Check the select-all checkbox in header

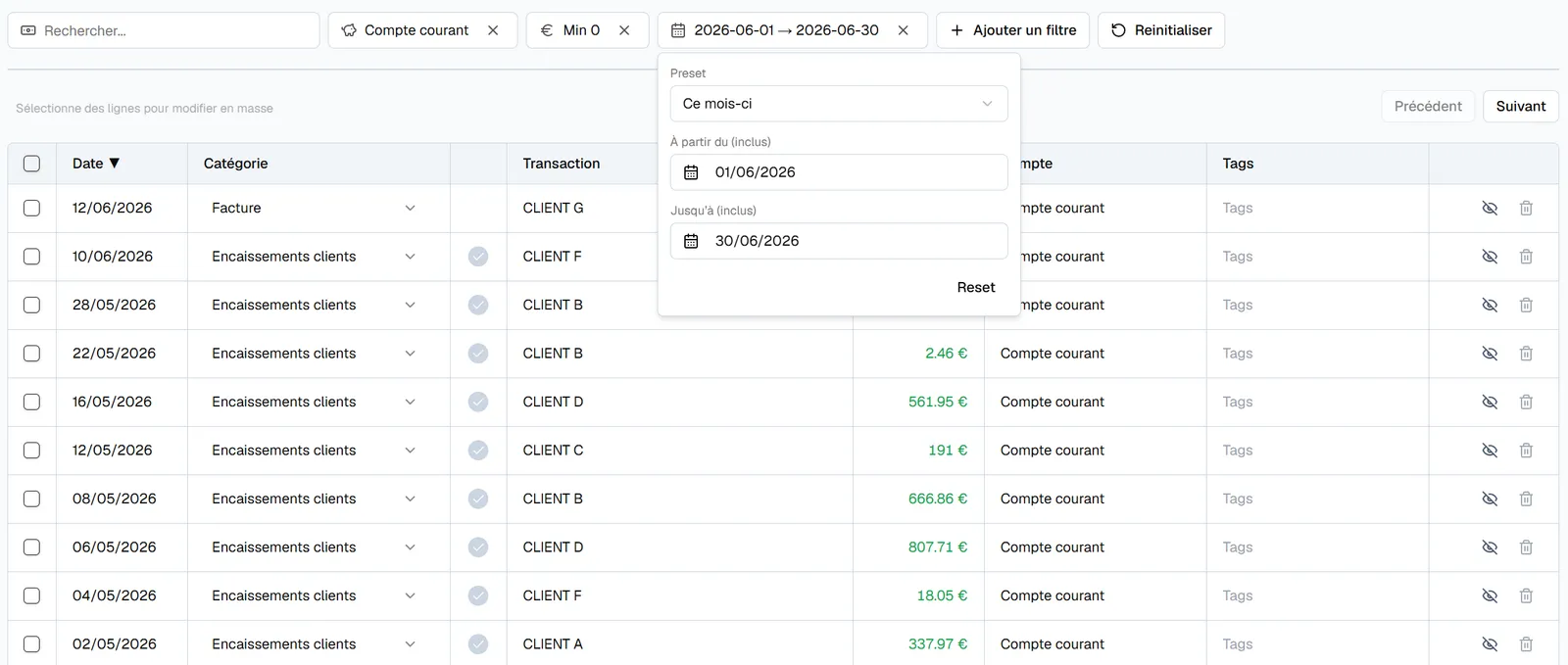[x=31, y=164]
